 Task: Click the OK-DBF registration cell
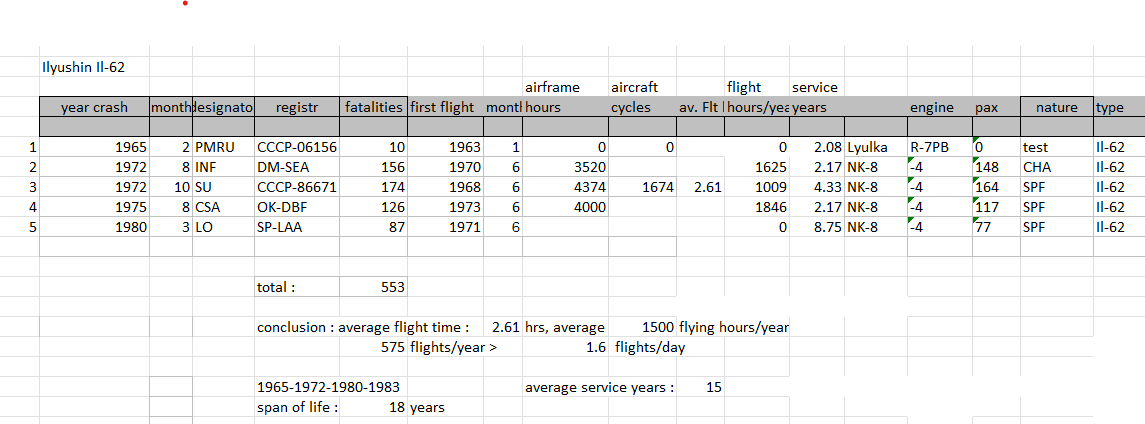[x=297, y=207]
